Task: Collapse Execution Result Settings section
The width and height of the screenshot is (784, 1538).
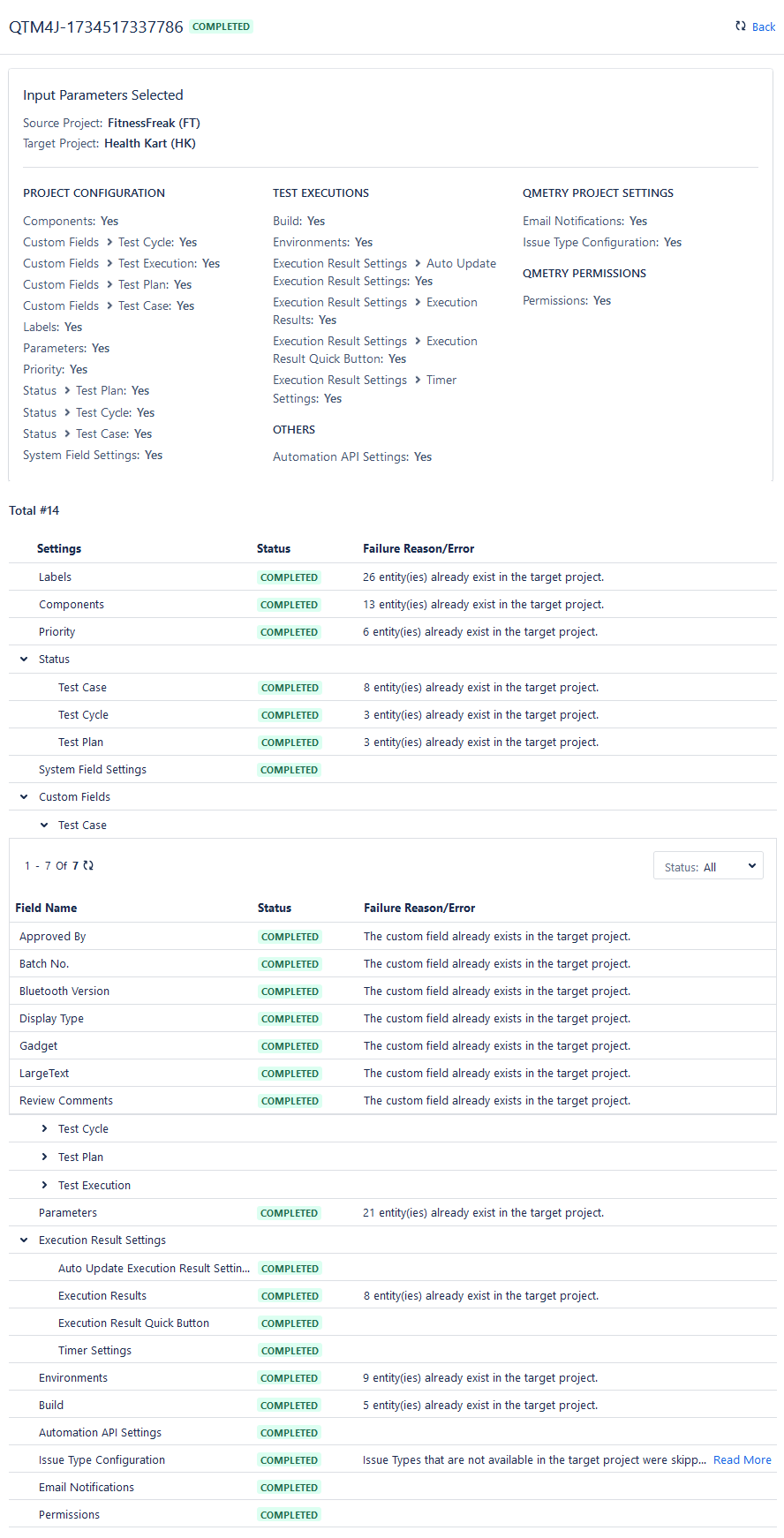Action: (x=24, y=1240)
